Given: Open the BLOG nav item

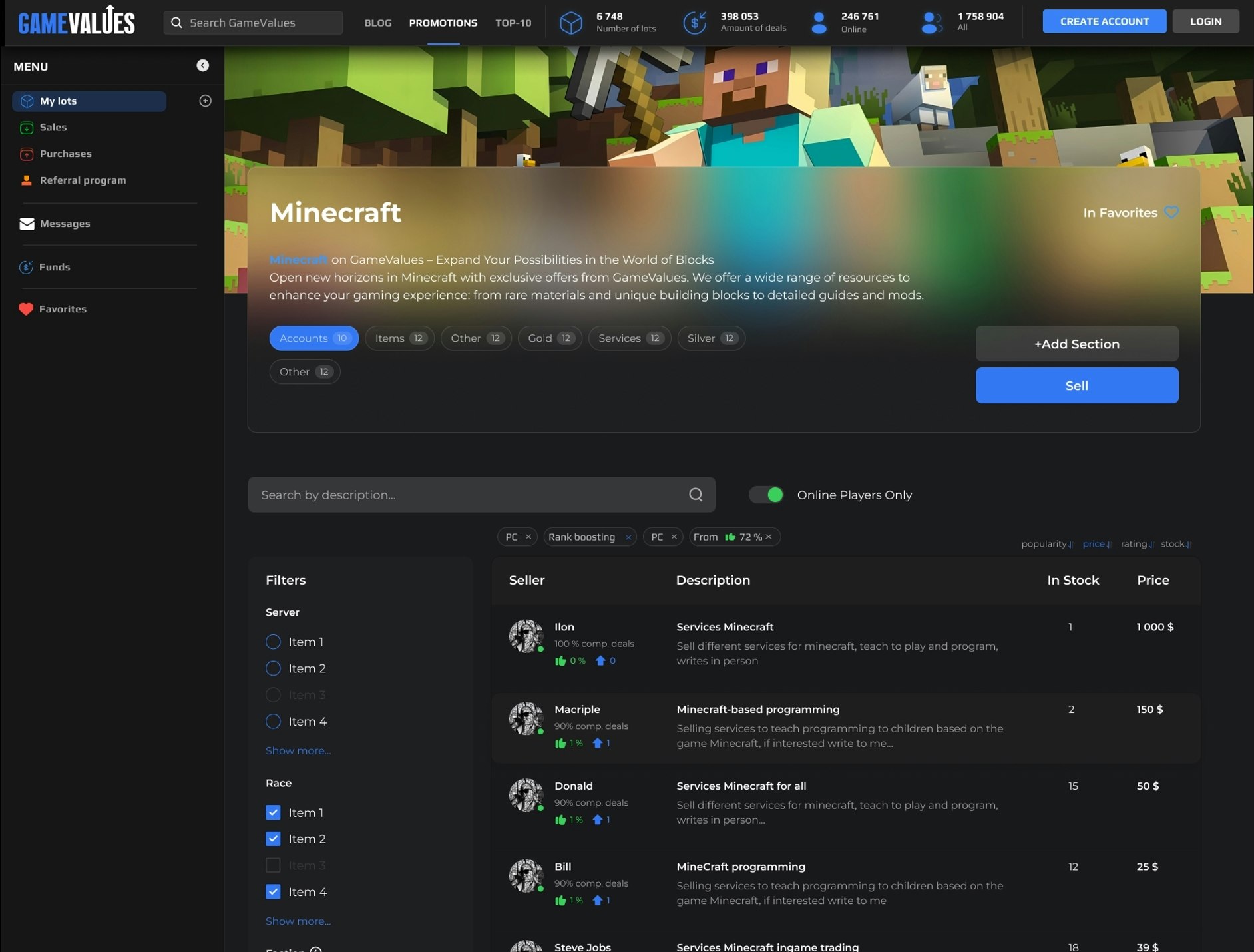Looking at the screenshot, I should 378,23.
